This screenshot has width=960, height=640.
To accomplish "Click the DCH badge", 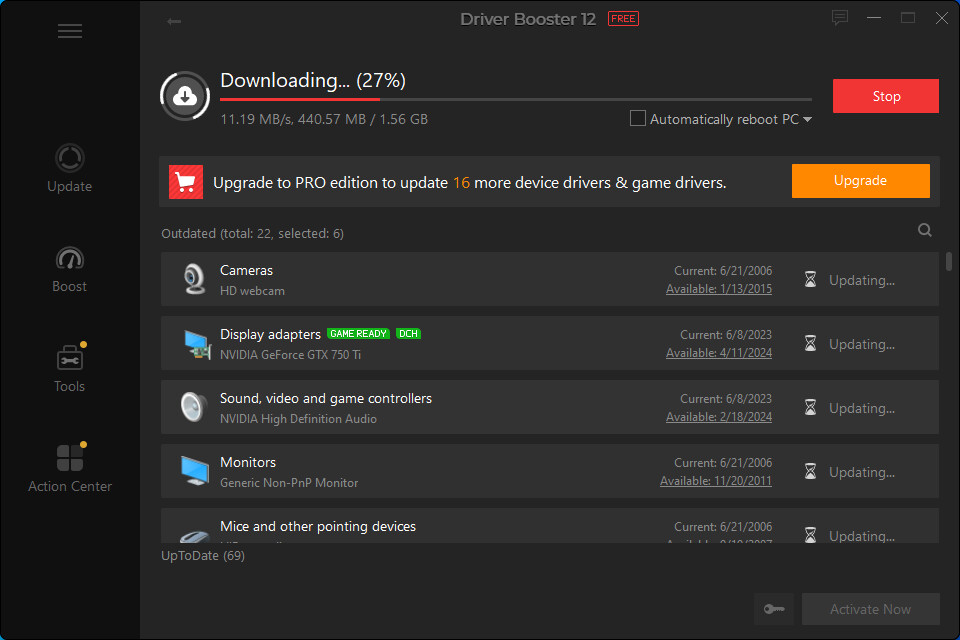I will (408, 334).
